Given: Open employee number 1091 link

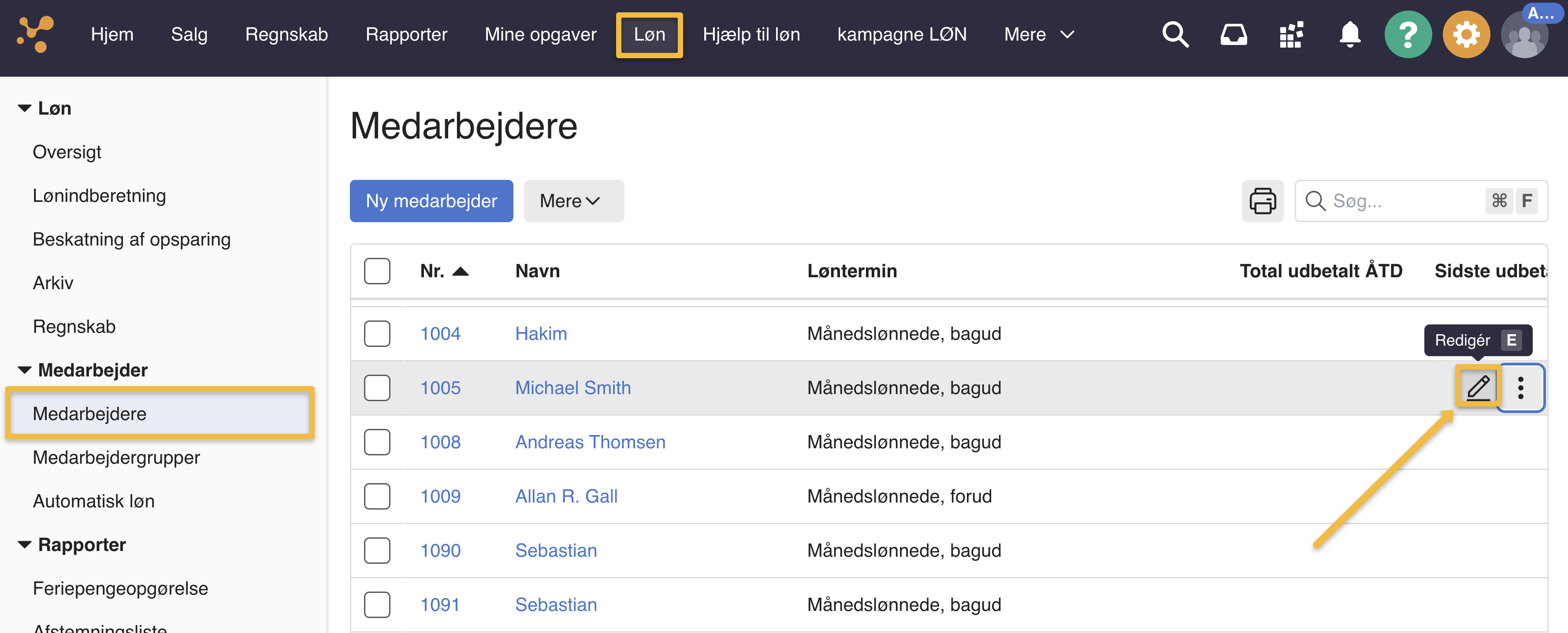Looking at the screenshot, I should (x=439, y=604).
